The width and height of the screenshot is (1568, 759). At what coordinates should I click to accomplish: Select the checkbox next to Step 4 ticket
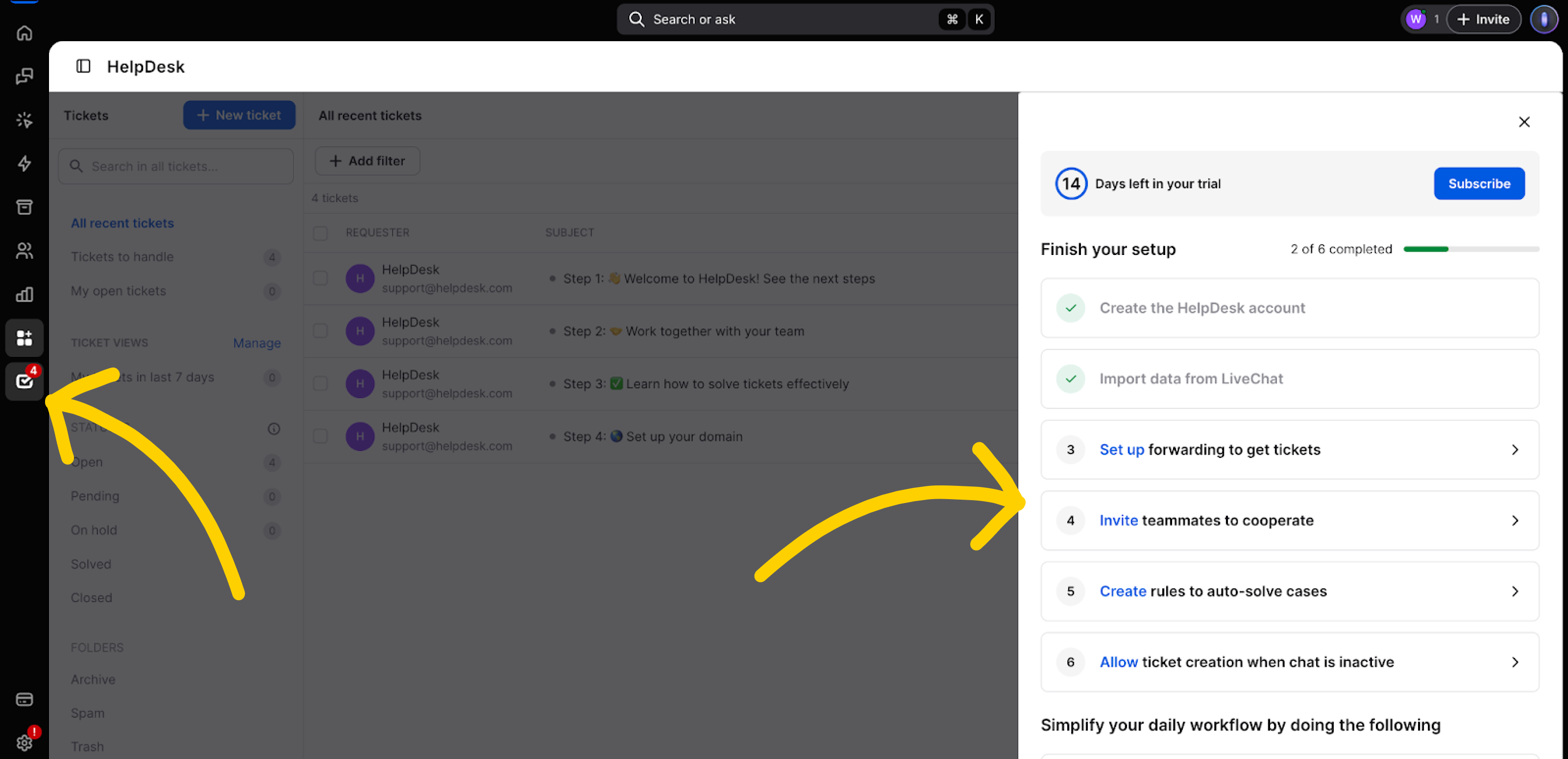click(x=321, y=436)
